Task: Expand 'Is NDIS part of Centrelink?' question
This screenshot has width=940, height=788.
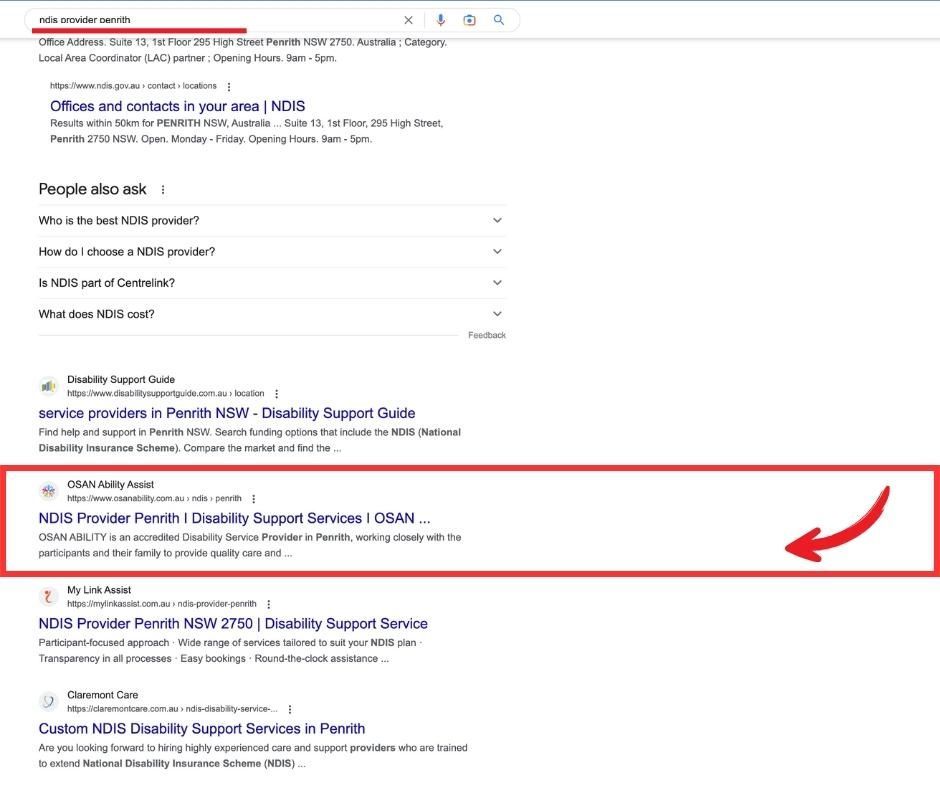Action: (272, 283)
